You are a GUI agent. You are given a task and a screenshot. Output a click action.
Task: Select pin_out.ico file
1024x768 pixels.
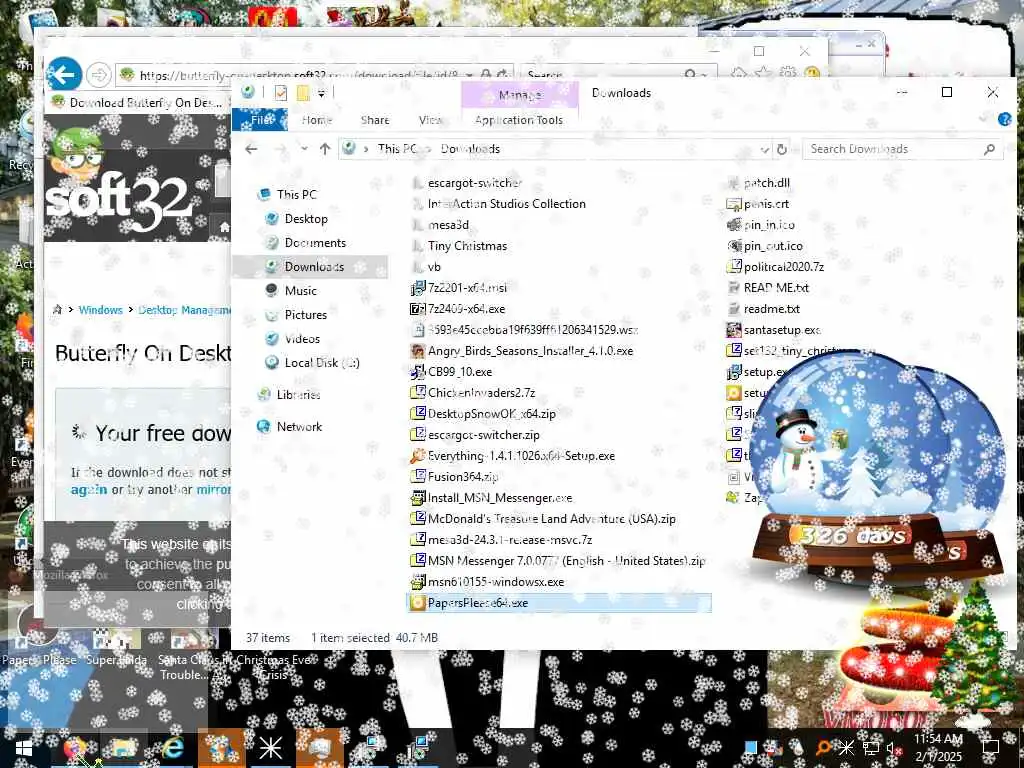765,246
